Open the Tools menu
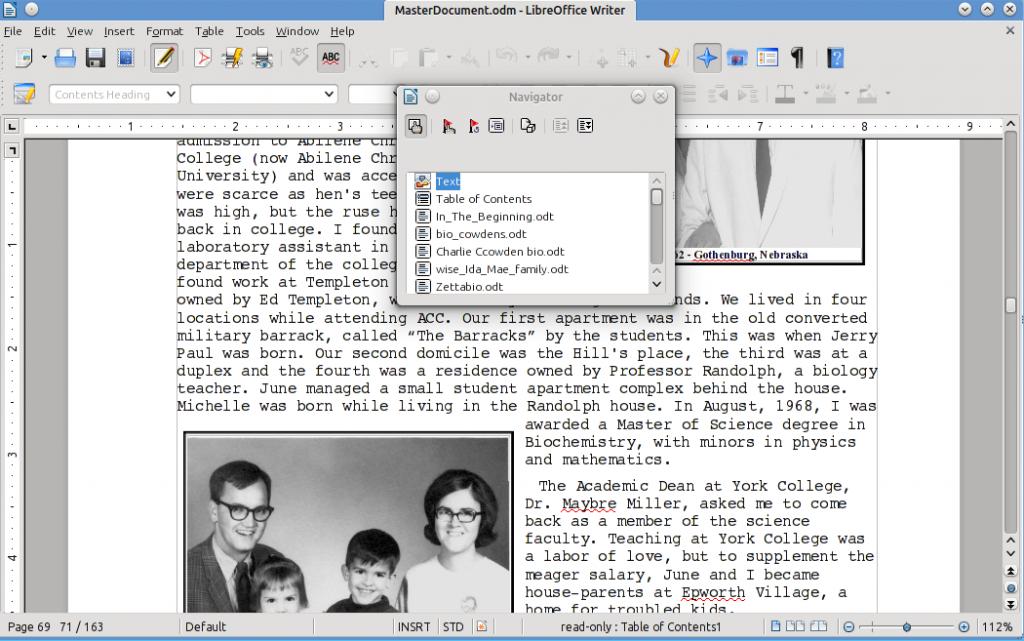Screen dimensions: 1024x641 [249, 31]
